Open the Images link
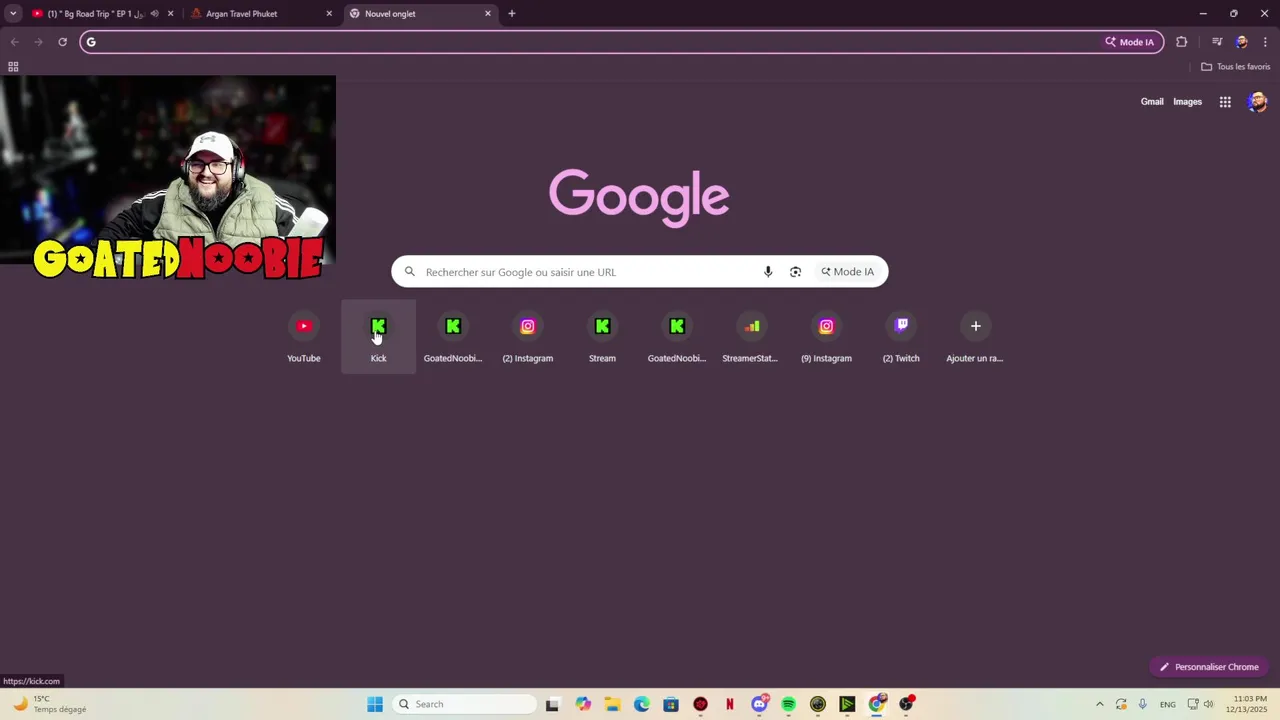1280x720 pixels. coord(1187,101)
